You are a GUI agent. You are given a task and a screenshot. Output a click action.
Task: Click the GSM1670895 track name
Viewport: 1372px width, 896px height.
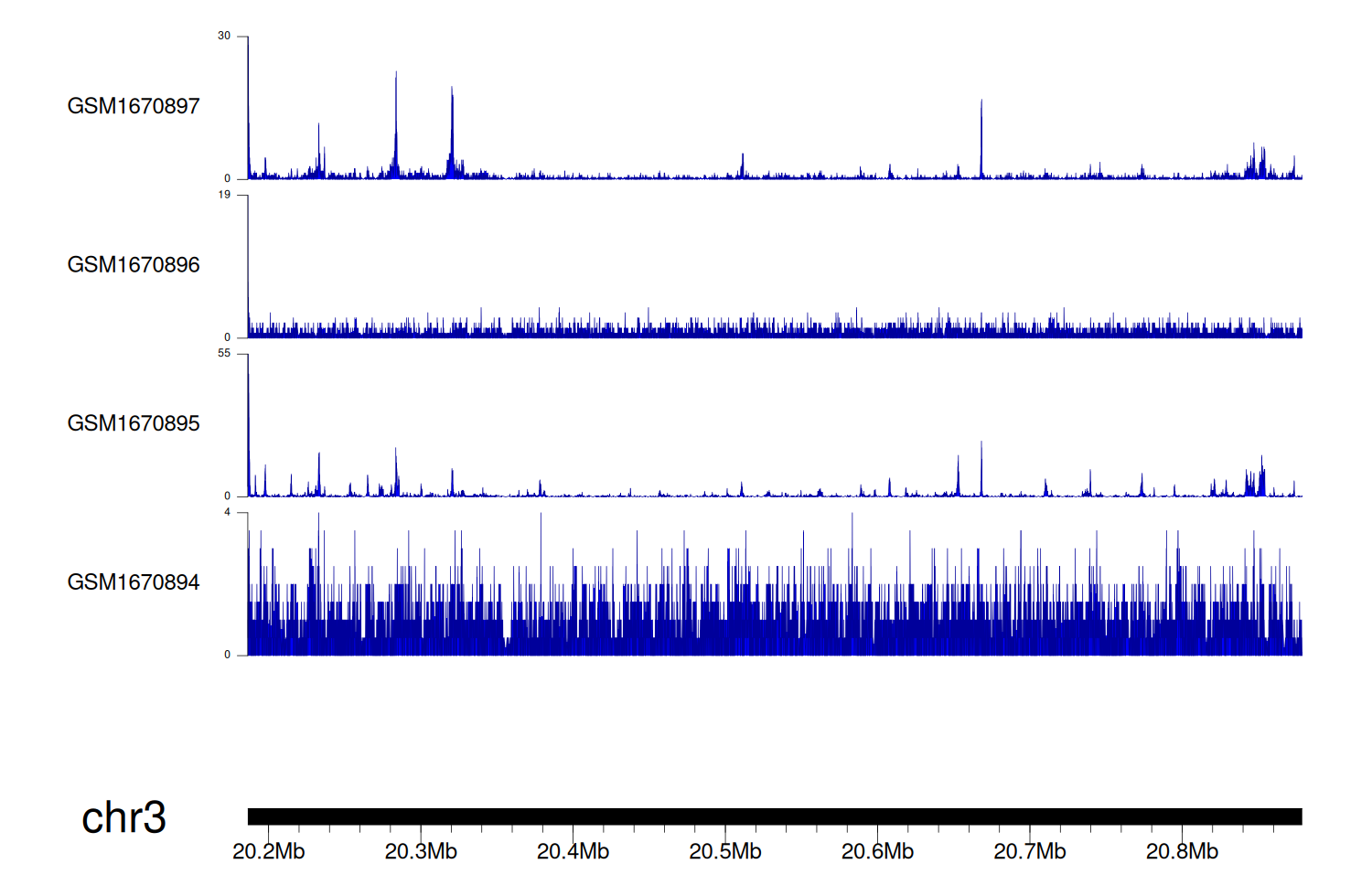point(134,423)
